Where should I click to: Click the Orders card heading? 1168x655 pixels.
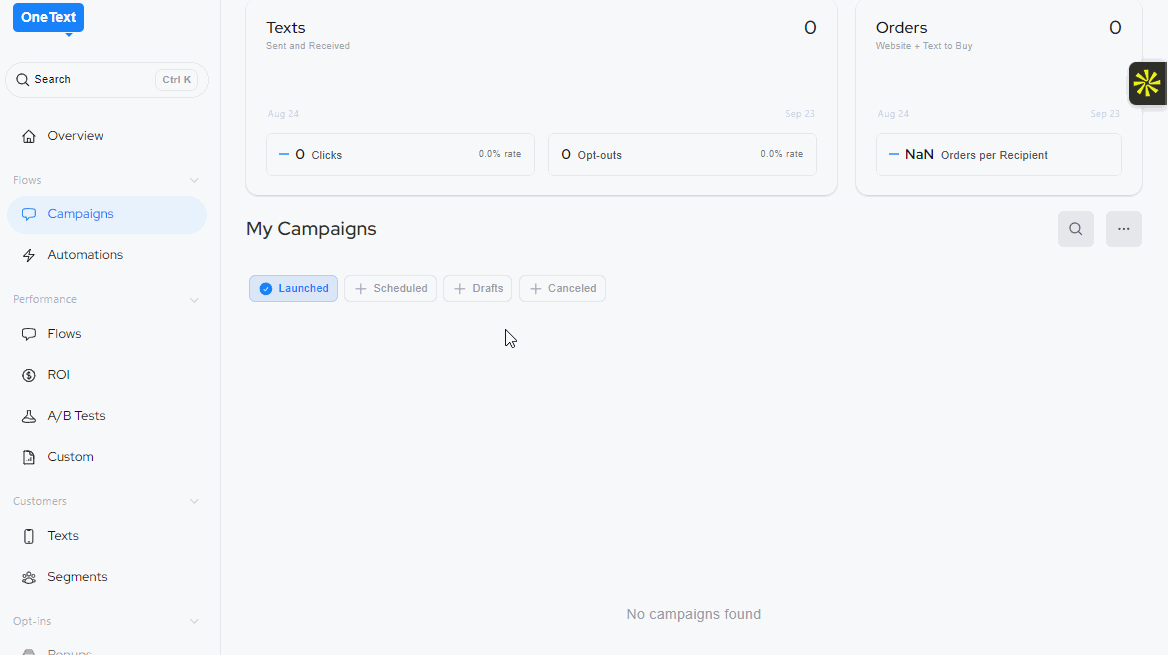tap(901, 28)
